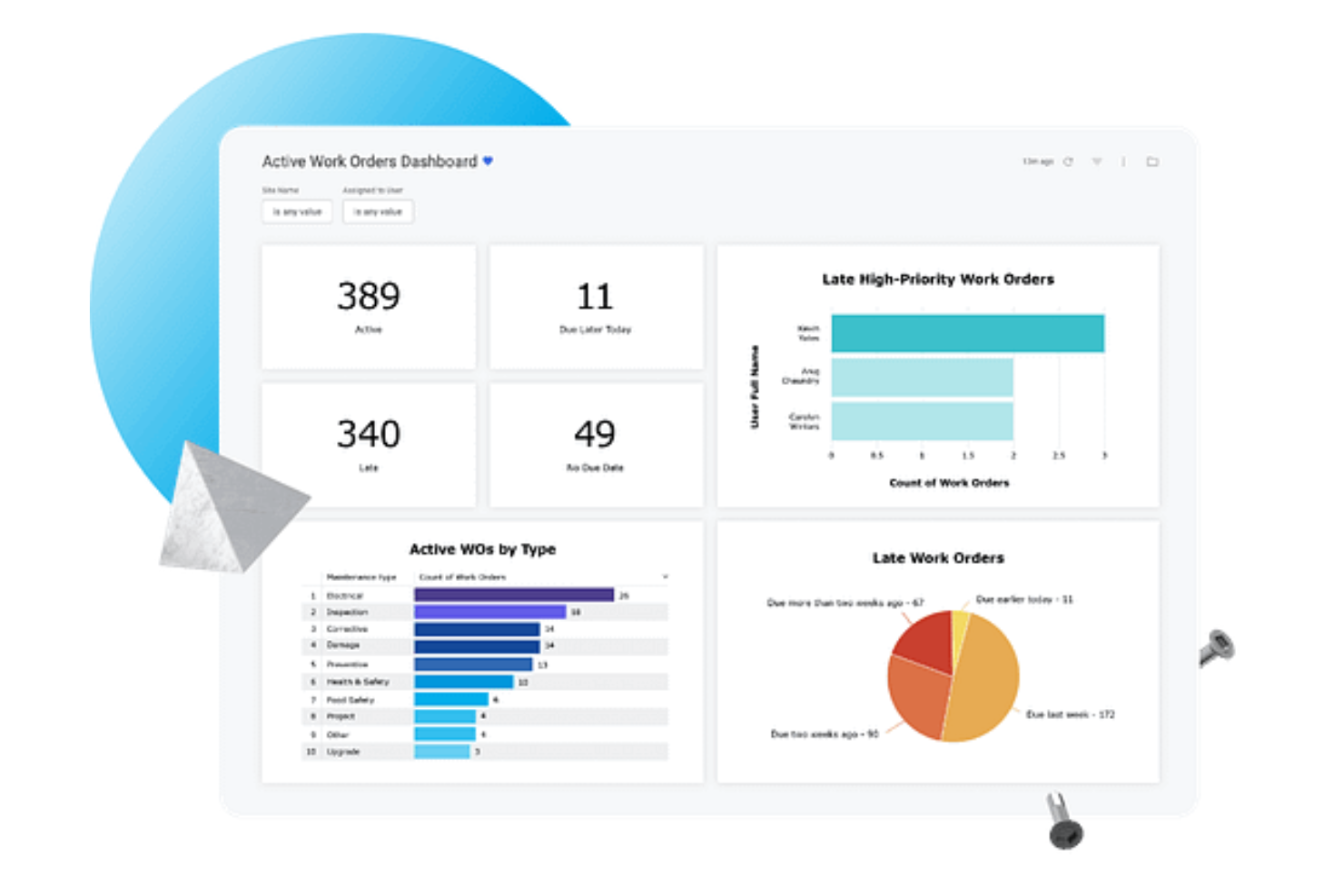Open the dashboard filter funnel icon

(1097, 162)
